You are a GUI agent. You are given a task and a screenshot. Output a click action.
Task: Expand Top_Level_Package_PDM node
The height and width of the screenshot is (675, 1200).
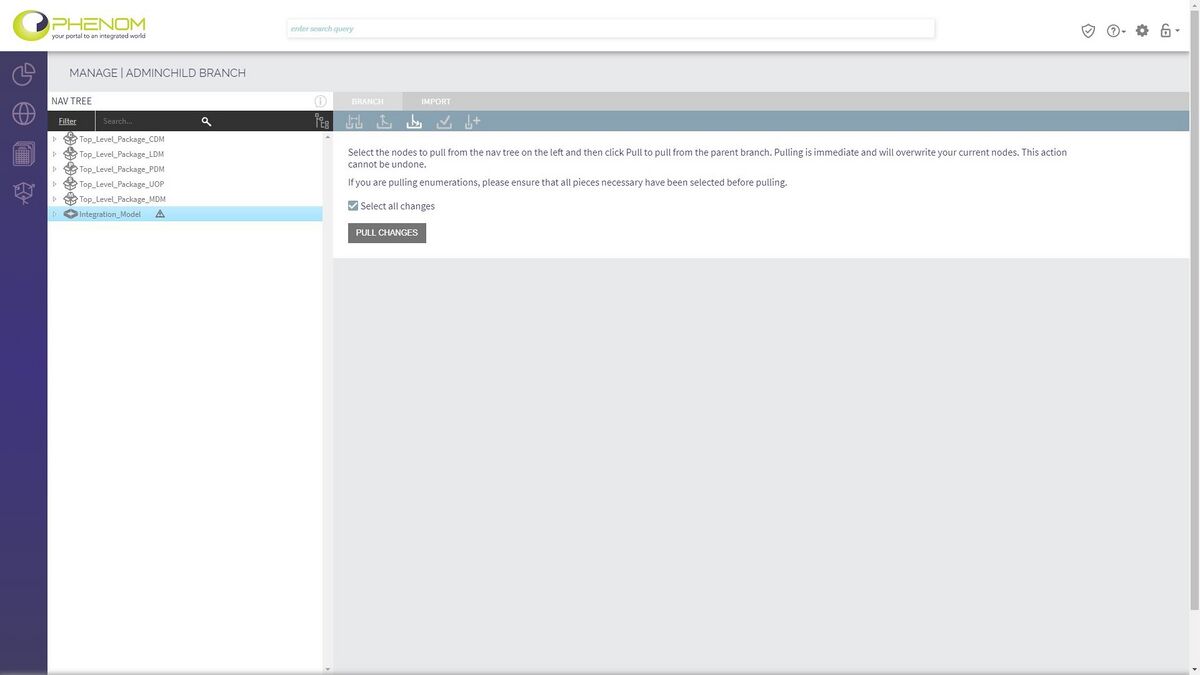pyautogui.click(x=54, y=169)
